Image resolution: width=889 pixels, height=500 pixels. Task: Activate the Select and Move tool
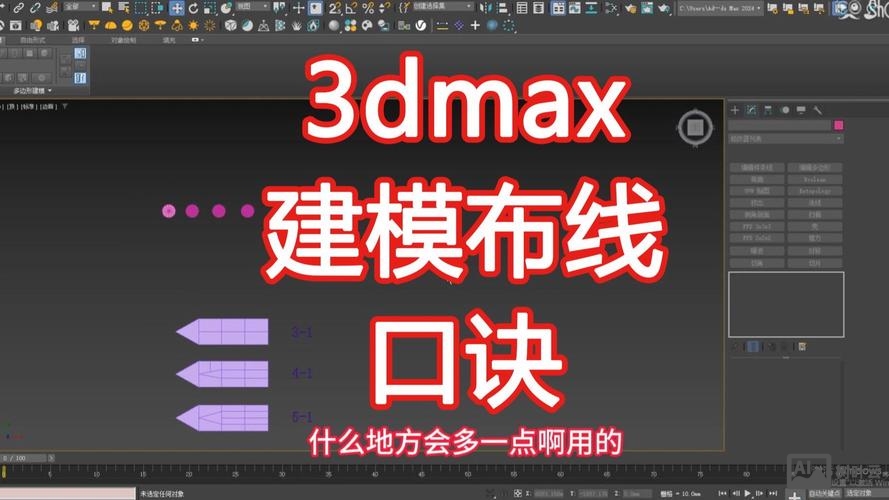click(x=176, y=7)
